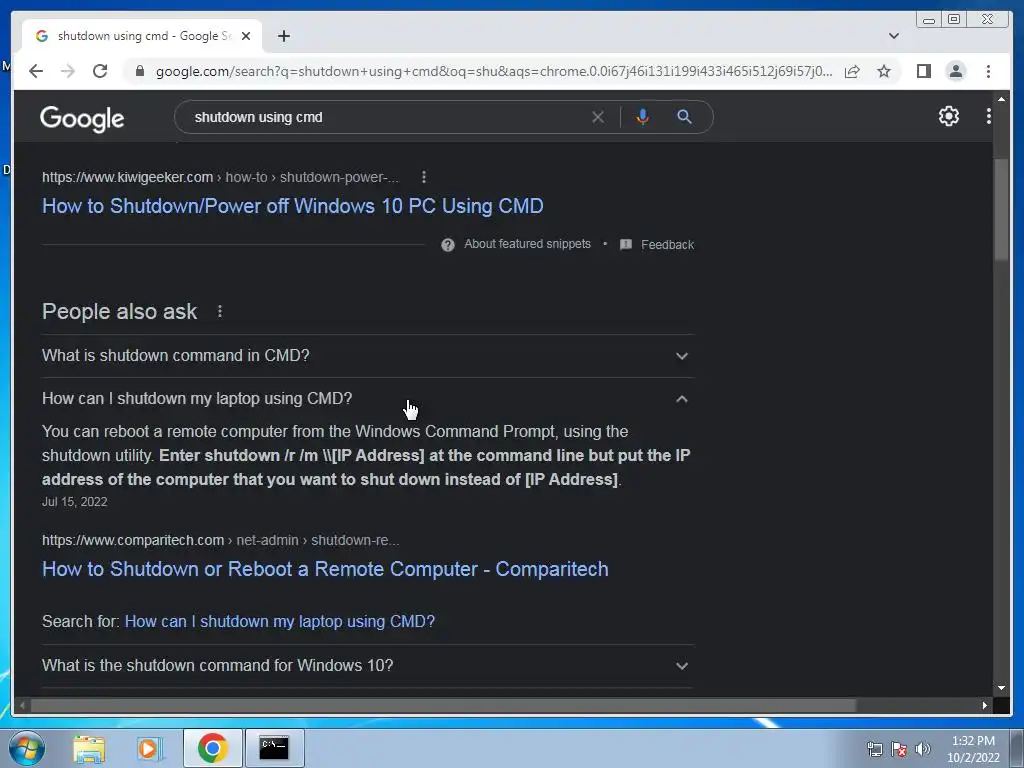
Task: Click the Google logo
Action: coord(82,119)
